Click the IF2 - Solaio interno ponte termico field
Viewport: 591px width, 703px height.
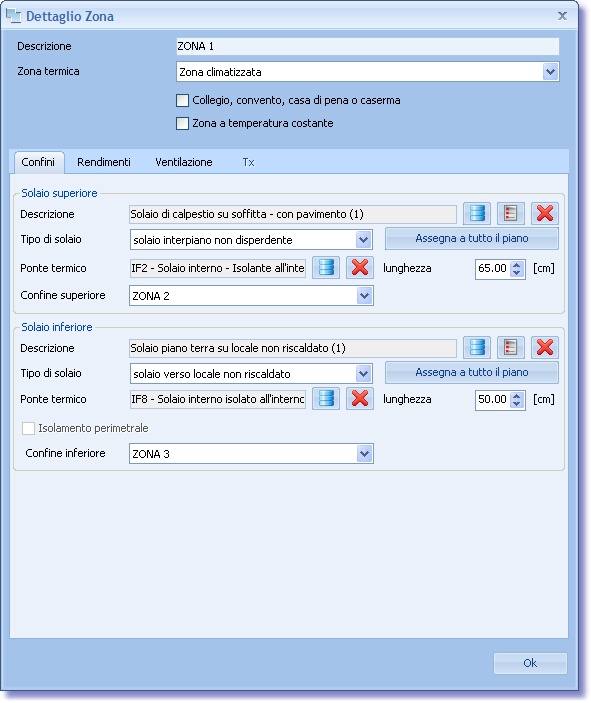click(x=217, y=268)
